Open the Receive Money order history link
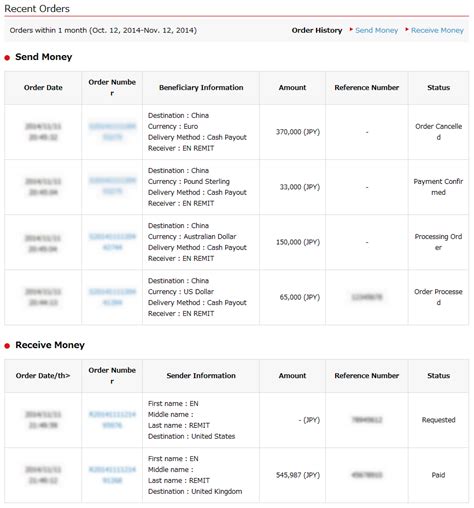Image resolution: width=474 pixels, height=508 pixels. tap(437, 30)
